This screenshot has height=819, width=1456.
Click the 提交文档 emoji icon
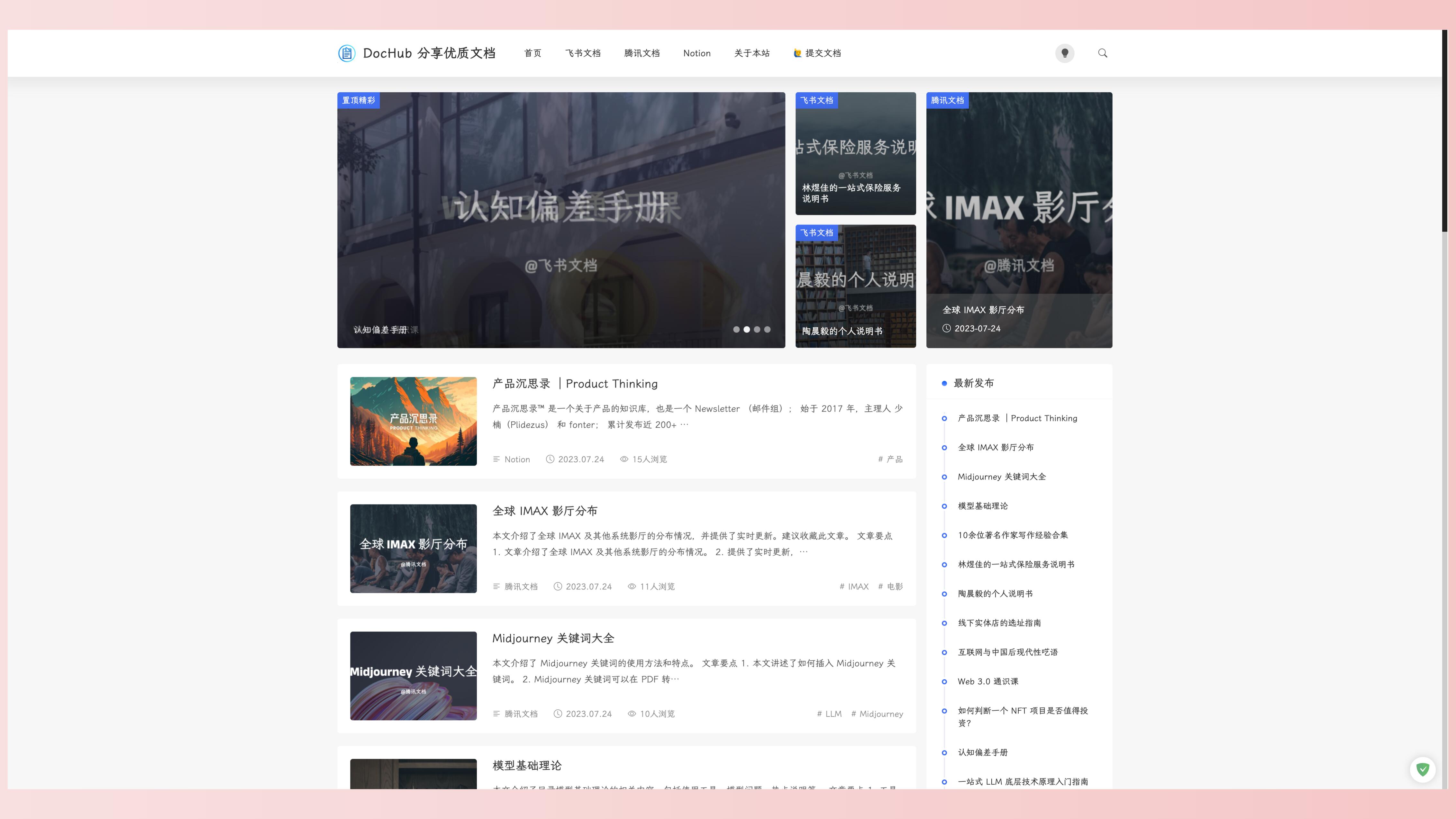tap(797, 53)
